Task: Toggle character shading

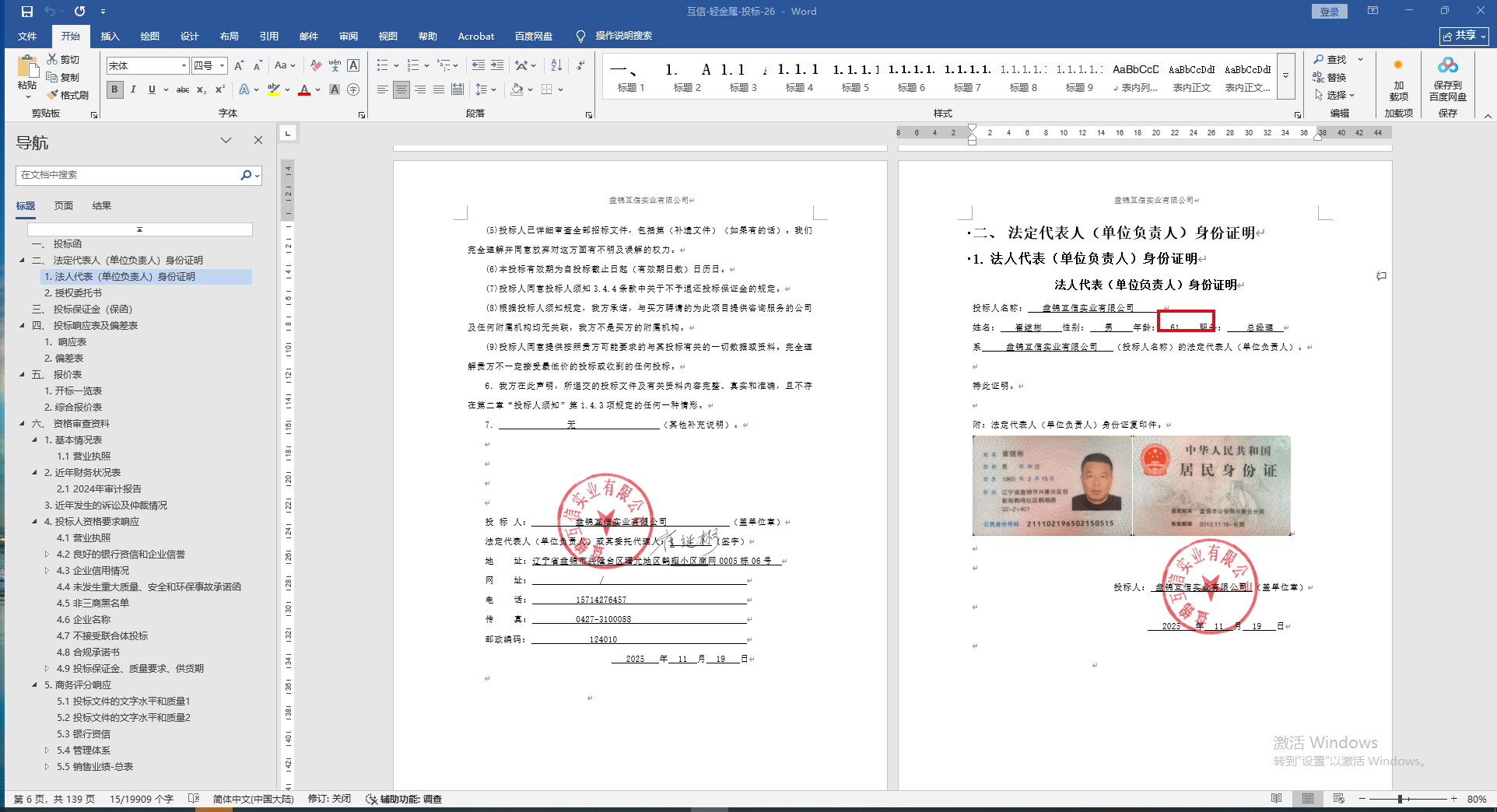Action: (335, 90)
